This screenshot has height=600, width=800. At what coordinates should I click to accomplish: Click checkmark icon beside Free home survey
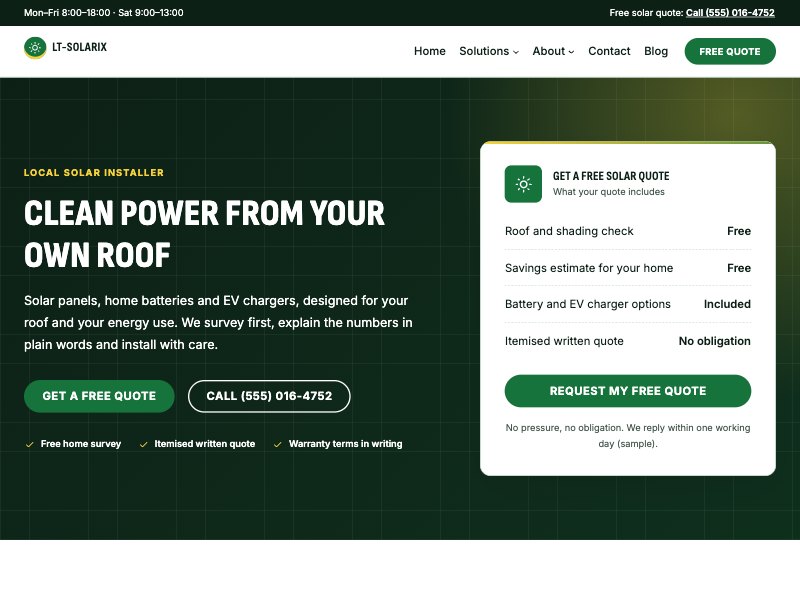(x=30, y=444)
